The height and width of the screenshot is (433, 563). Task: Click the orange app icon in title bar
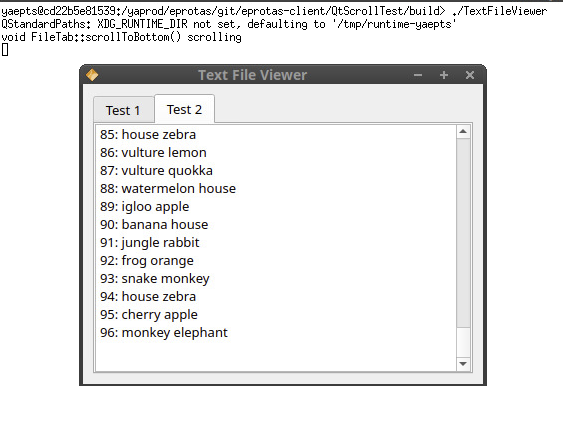pos(92,75)
